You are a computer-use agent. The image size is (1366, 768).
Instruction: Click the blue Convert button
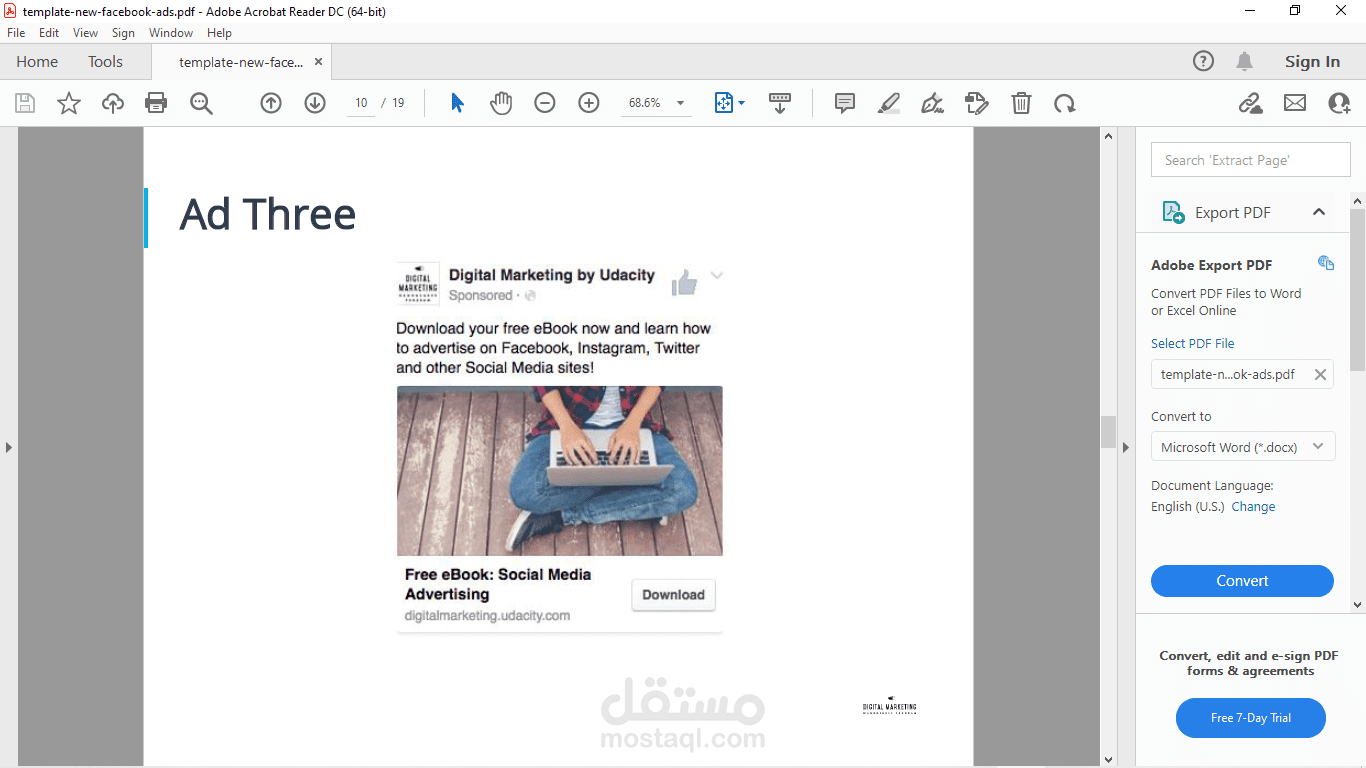pos(1242,581)
